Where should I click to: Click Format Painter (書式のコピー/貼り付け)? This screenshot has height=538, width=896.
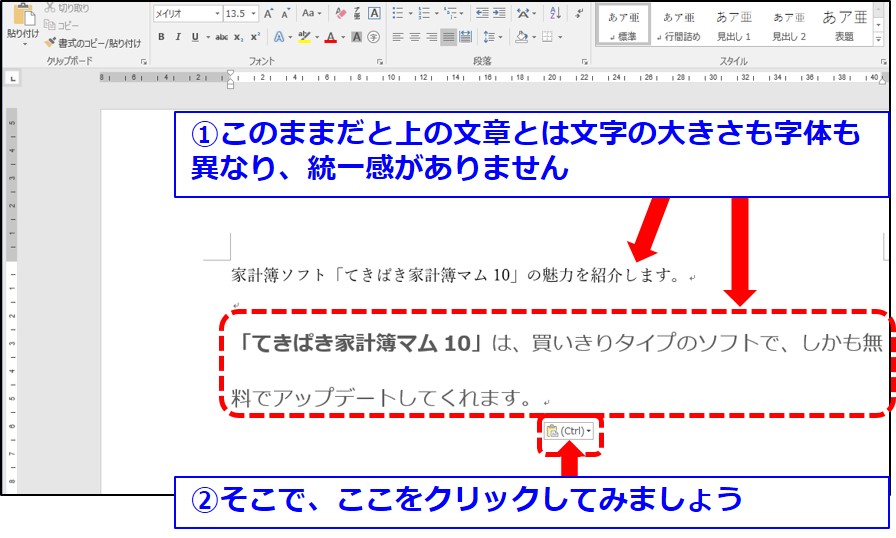(93, 43)
